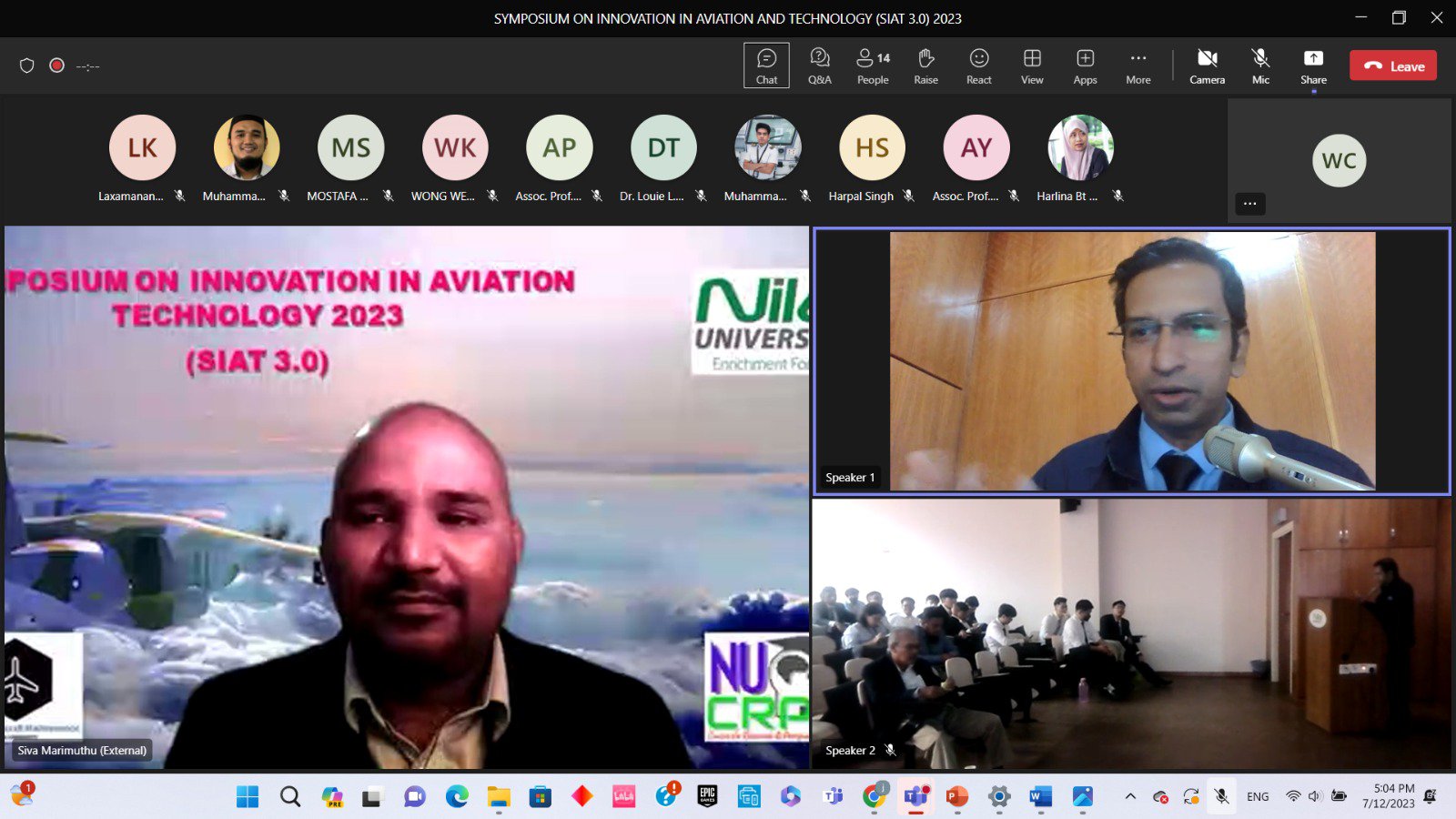
Task: Expand the More actions menu
Action: (1137, 66)
